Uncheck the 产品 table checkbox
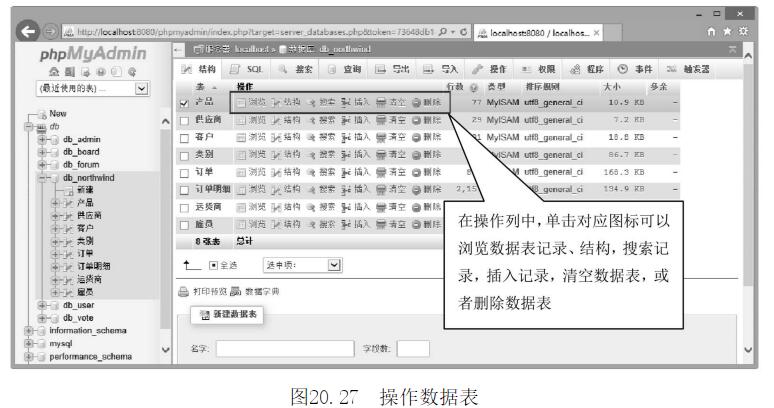Screen dimensions: 774x408 (x=183, y=103)
